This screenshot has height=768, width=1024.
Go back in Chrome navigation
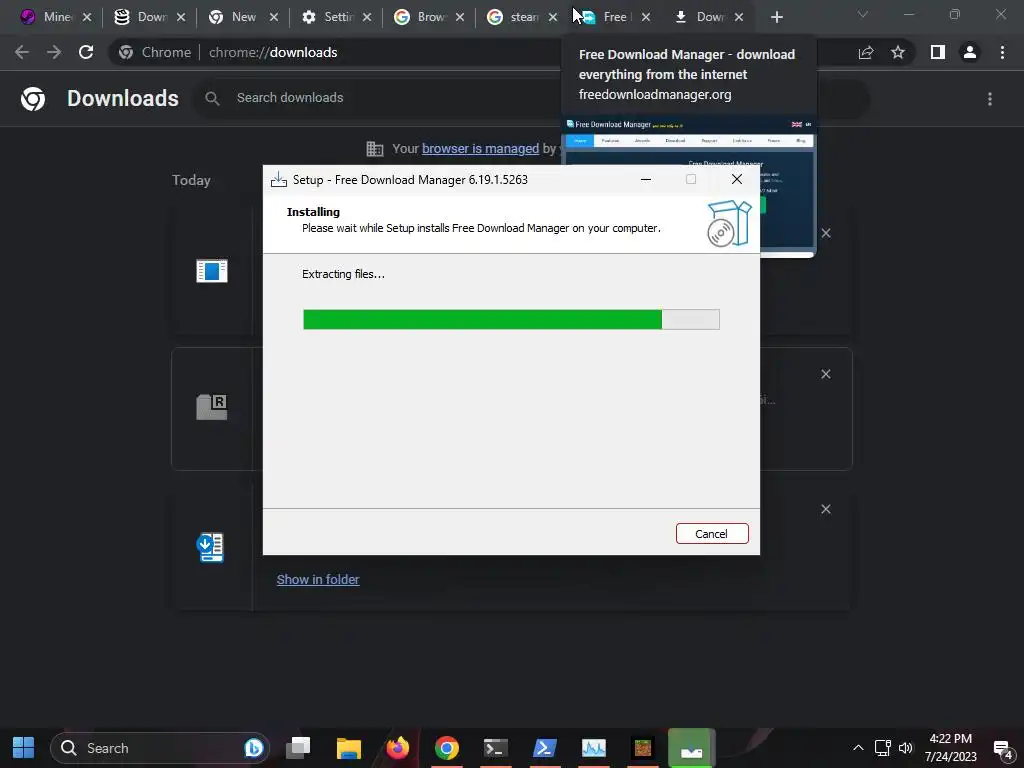click(x=22, y=52)
